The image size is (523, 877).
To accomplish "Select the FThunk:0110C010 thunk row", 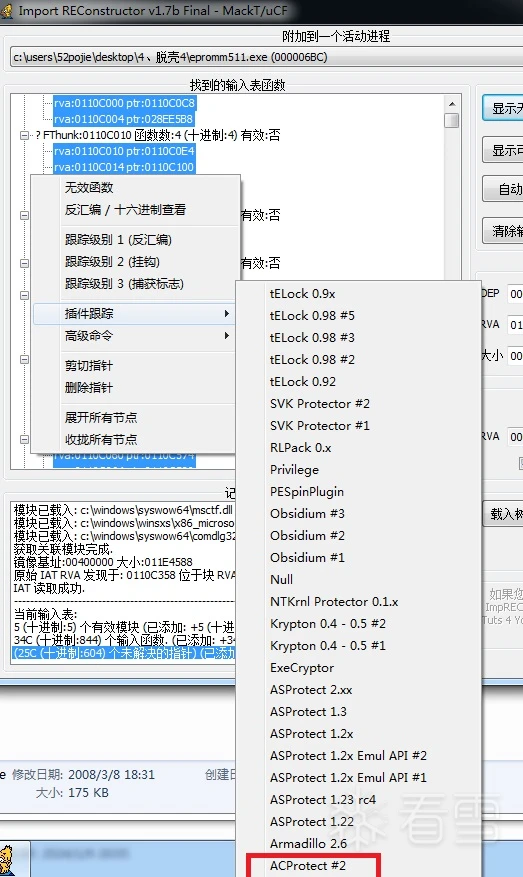I will click(x=158, y=135).
